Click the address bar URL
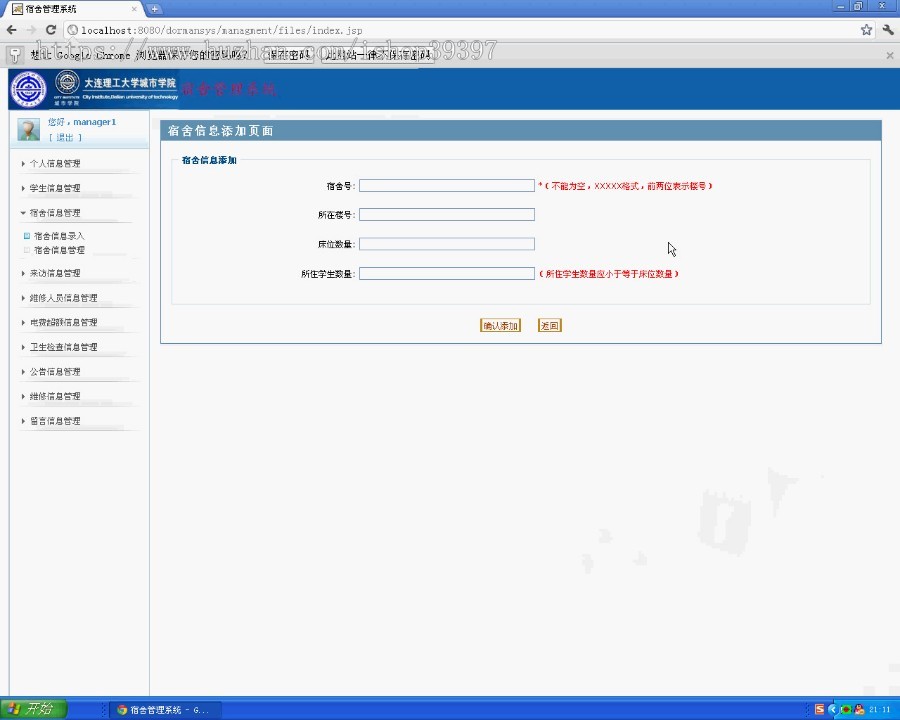 (x=222, y=30)
